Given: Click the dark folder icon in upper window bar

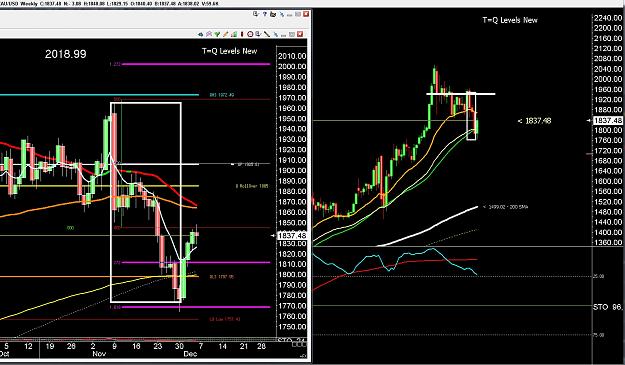Looking at the screenshot, I should (273, 14).
